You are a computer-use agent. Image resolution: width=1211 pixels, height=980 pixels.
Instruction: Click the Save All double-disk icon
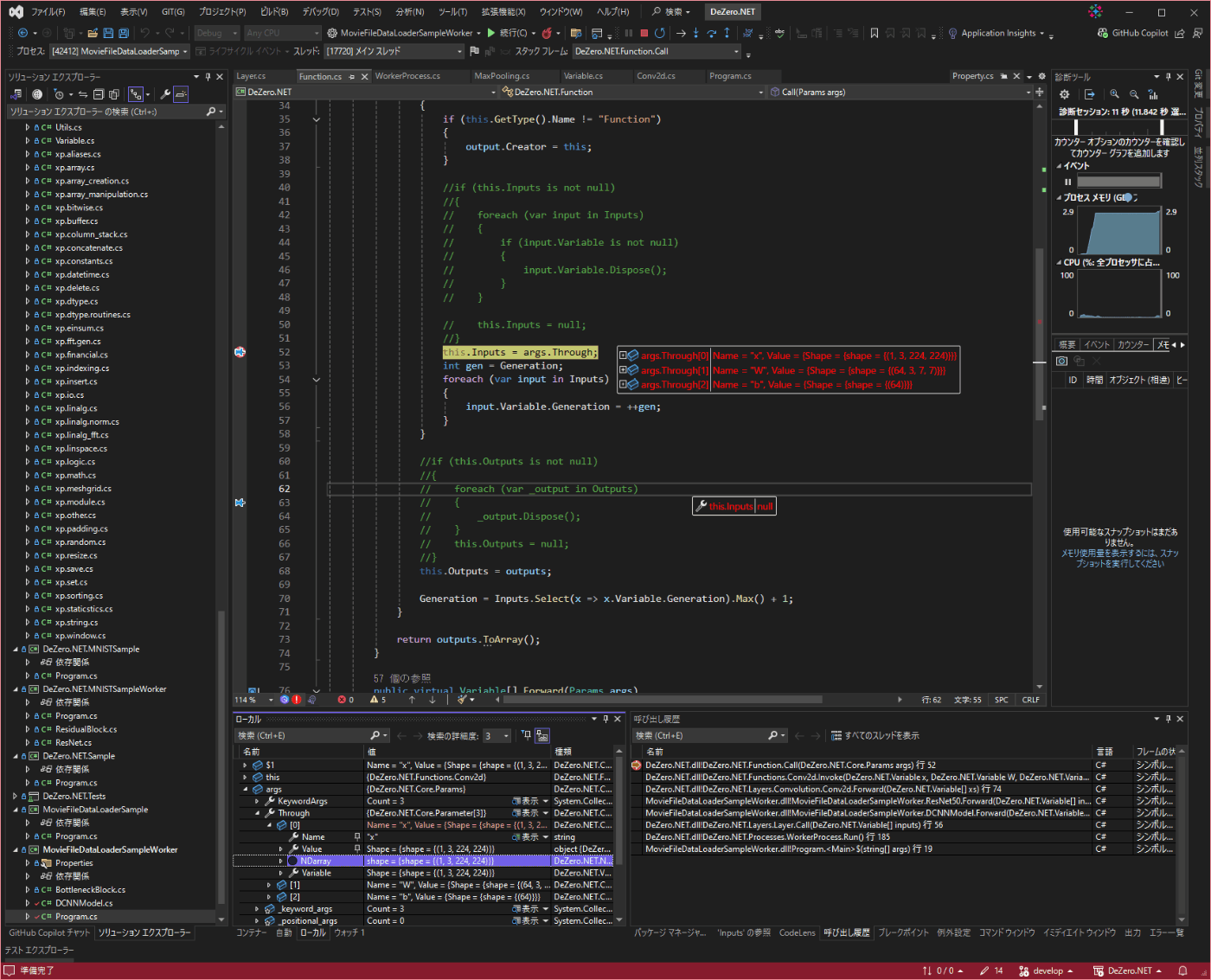click(x=124, y=33)
